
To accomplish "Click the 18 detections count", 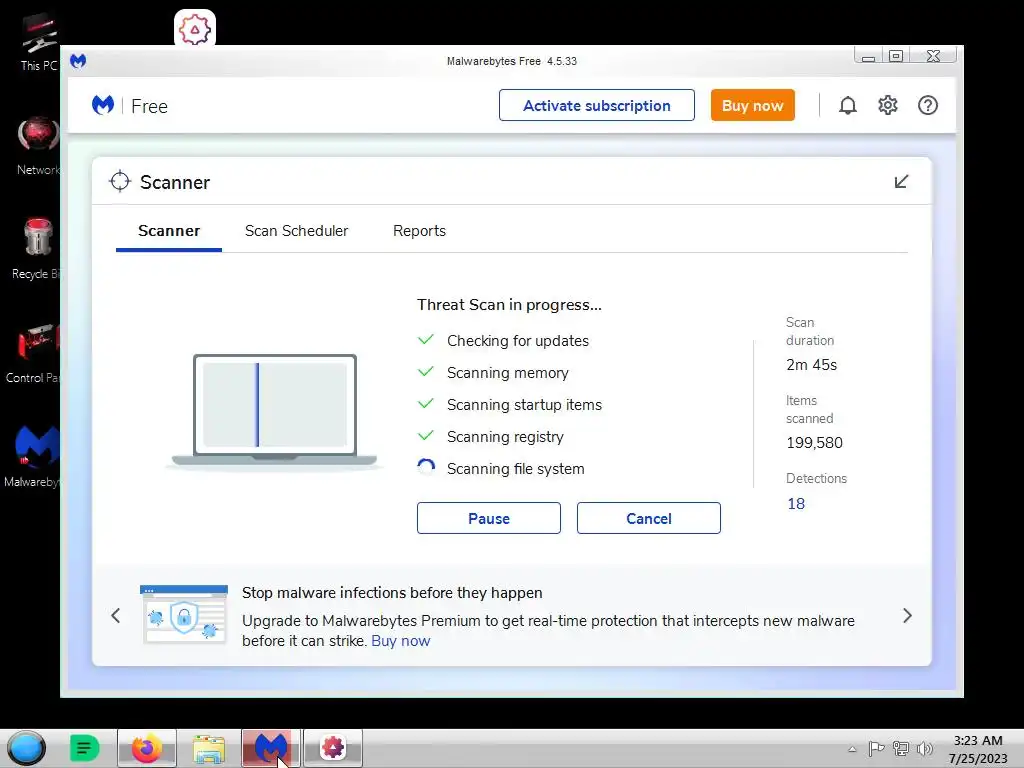I will pos(796,504).
